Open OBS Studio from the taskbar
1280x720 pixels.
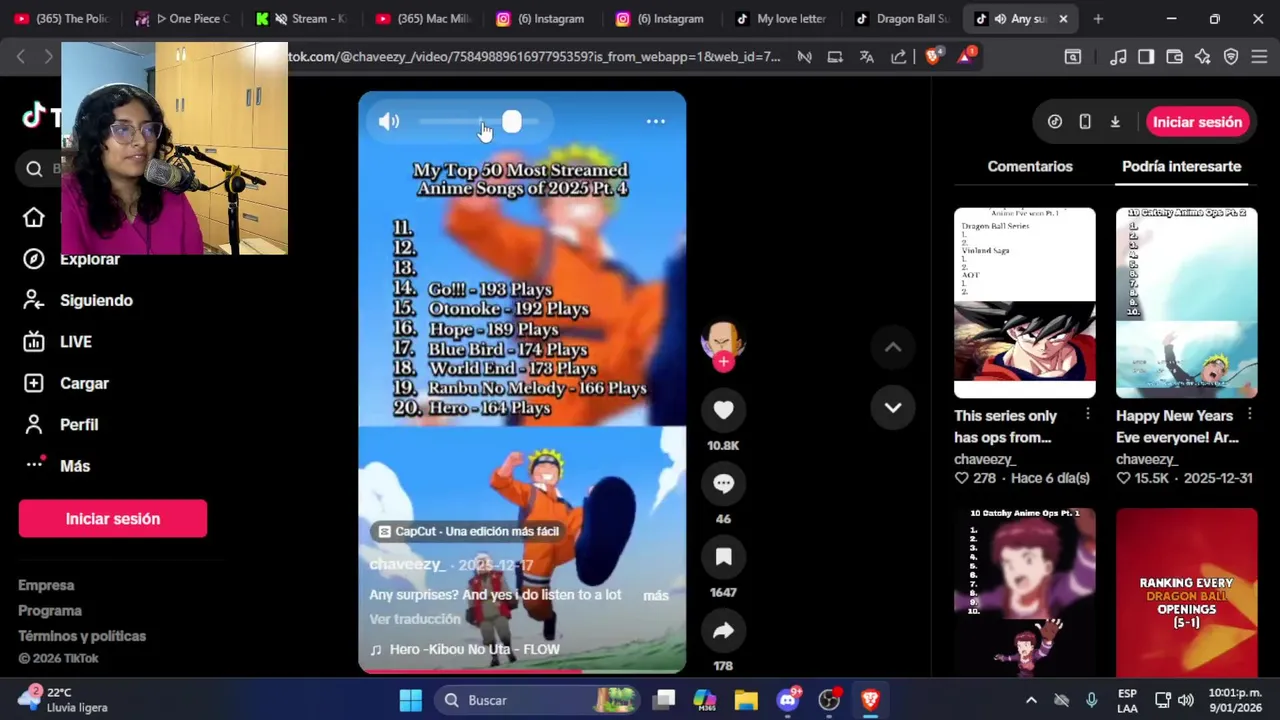click(x=829, y=700)
